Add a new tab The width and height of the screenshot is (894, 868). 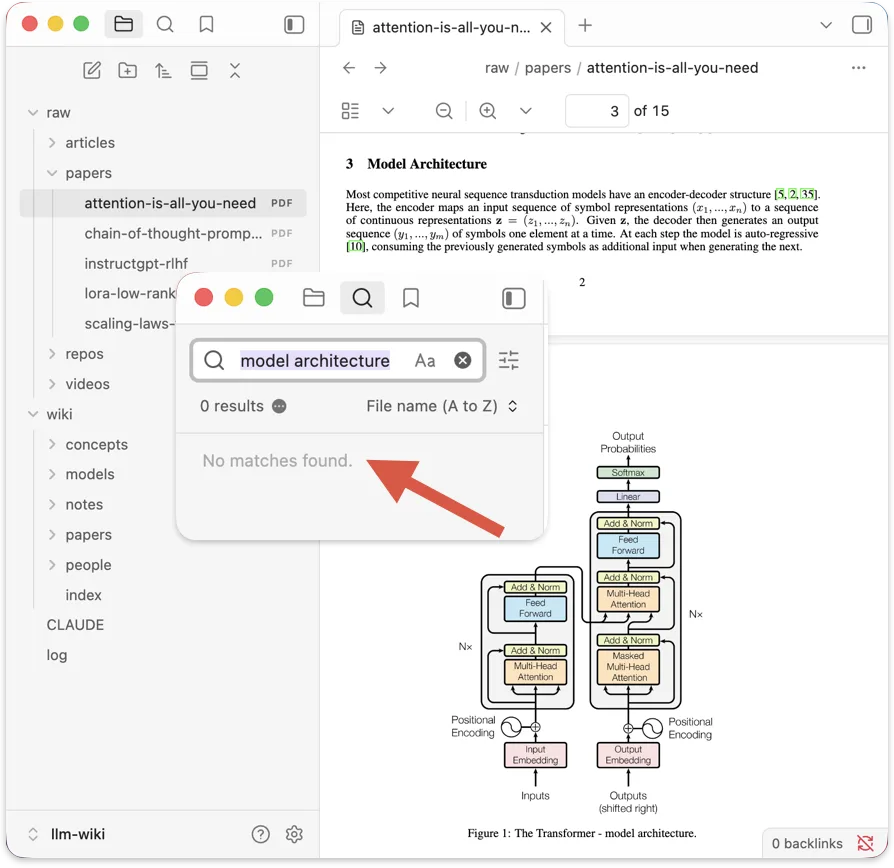coord(585,25)
